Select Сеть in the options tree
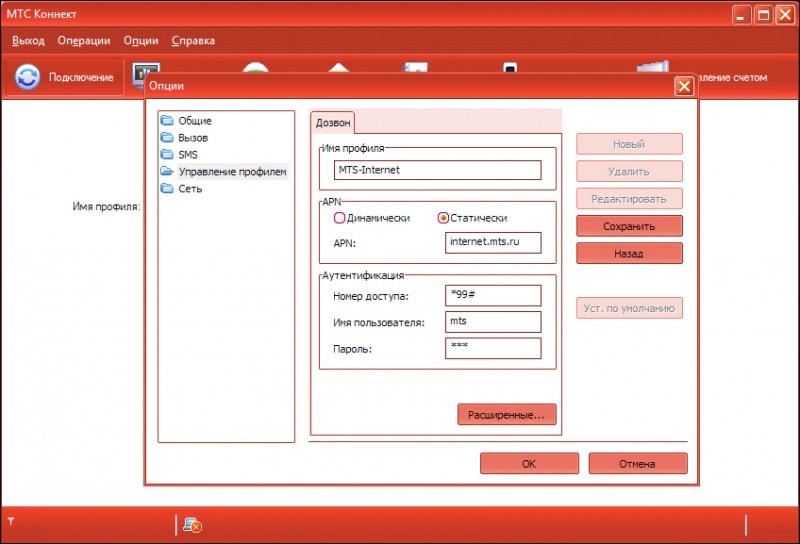Screen dimensions: 800x544 (190, 188)
